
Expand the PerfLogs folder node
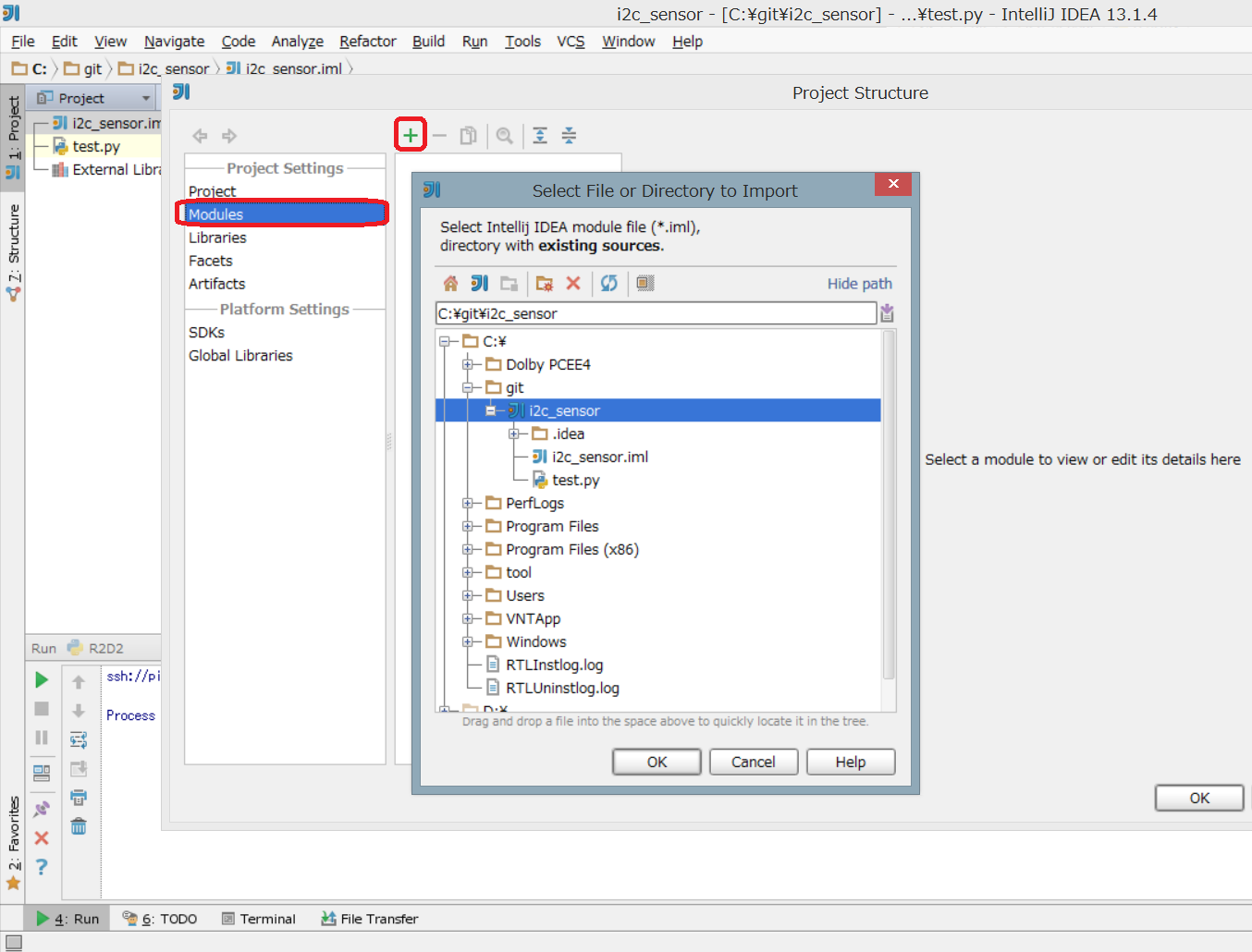(x=468, y=503)
